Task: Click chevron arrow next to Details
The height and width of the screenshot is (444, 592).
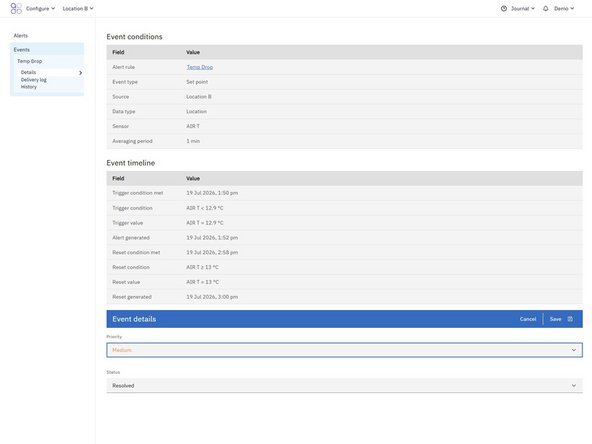Action: tap(80, 72)
